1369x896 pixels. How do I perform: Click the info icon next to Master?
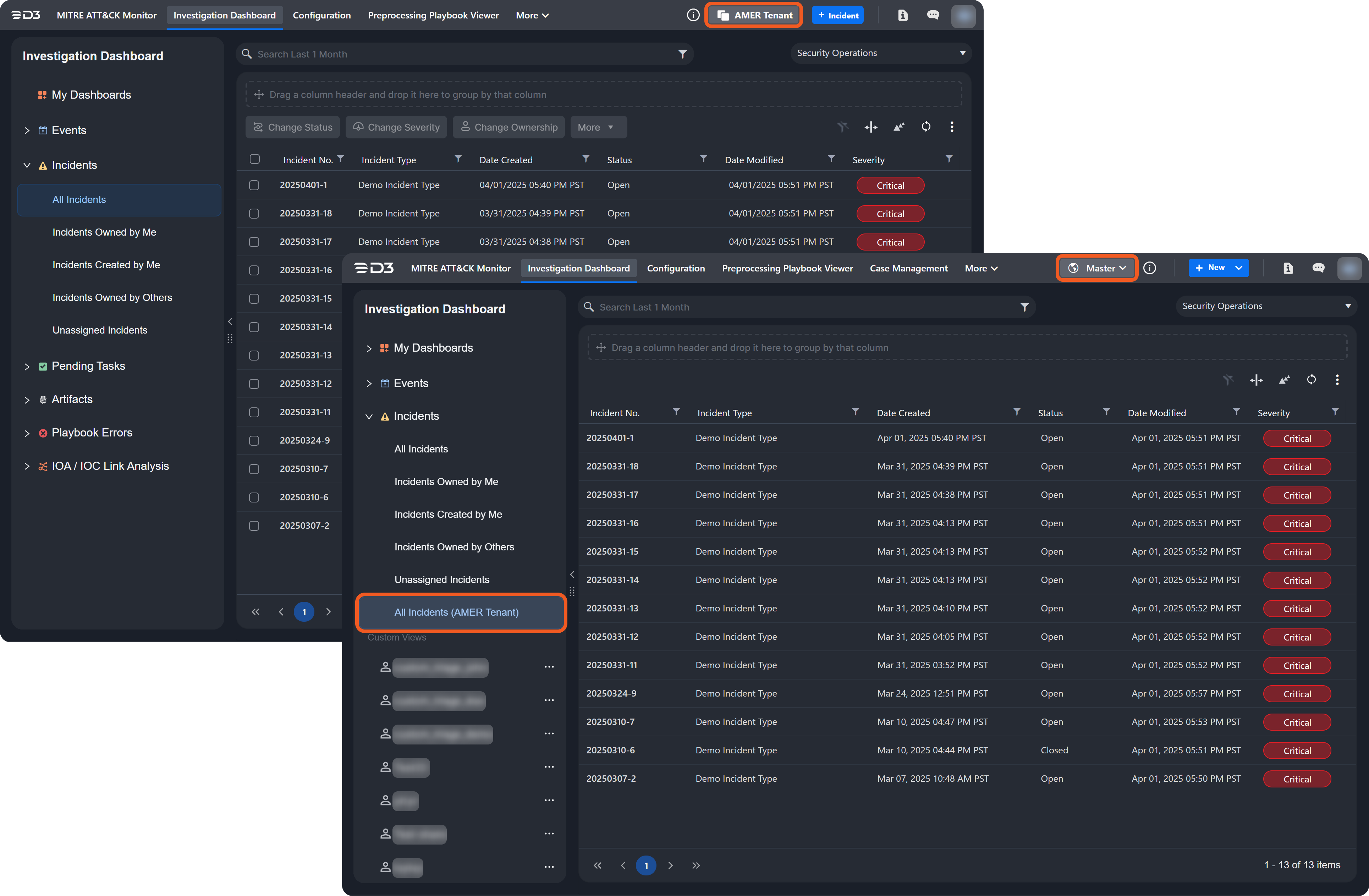(1150, 268)
